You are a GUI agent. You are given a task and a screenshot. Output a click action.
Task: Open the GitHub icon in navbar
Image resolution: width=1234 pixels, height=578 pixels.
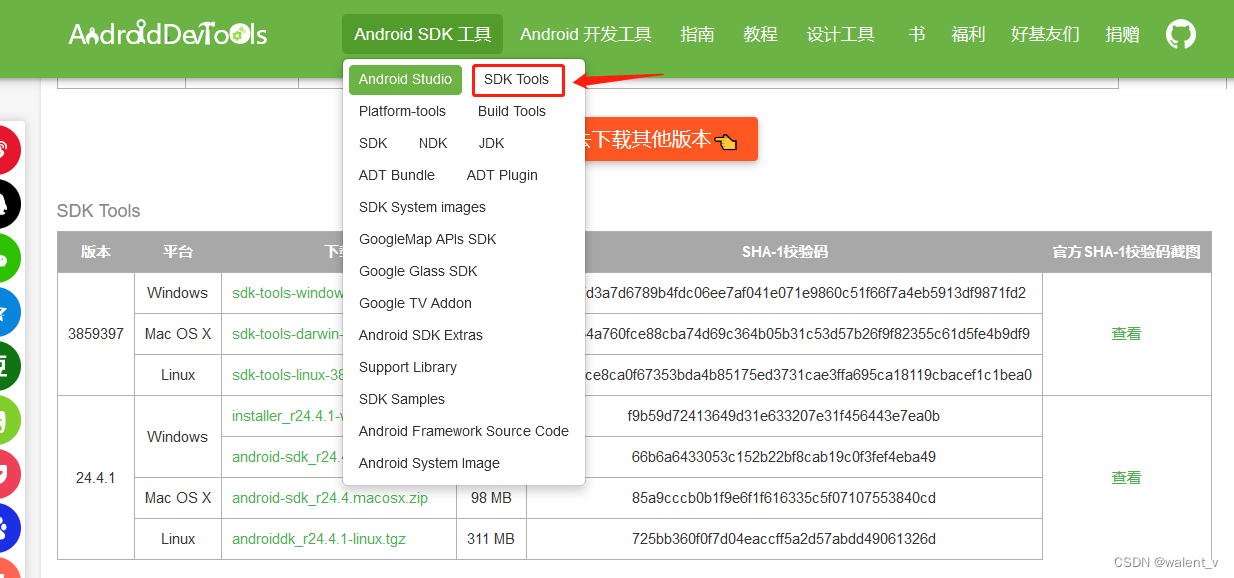coord(1181,35)
